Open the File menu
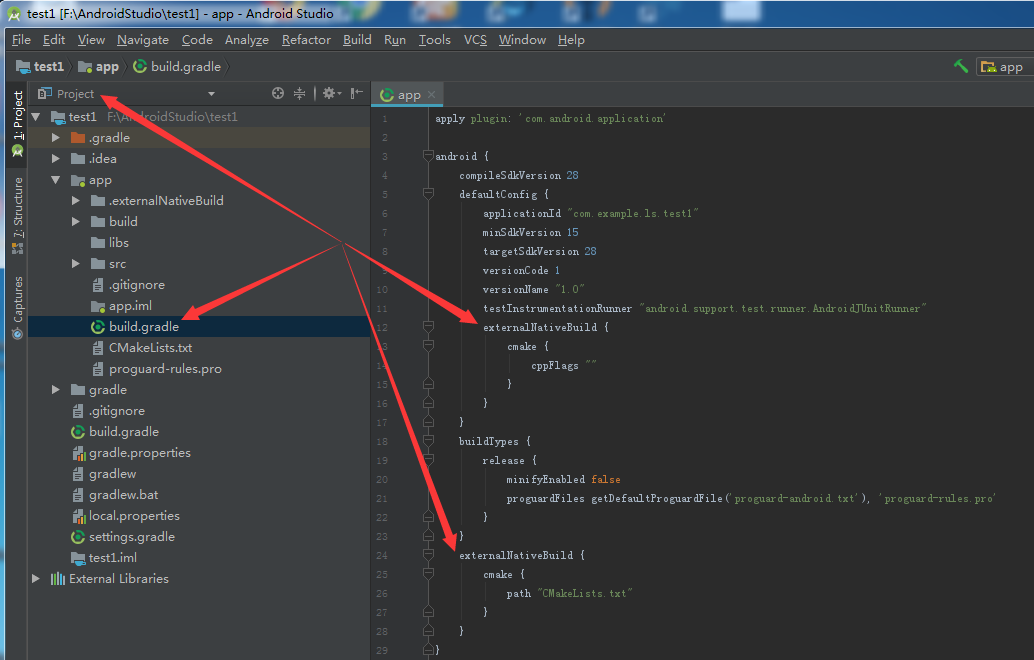This screenshot has height=660, width=1034. [x=21, y=40]
